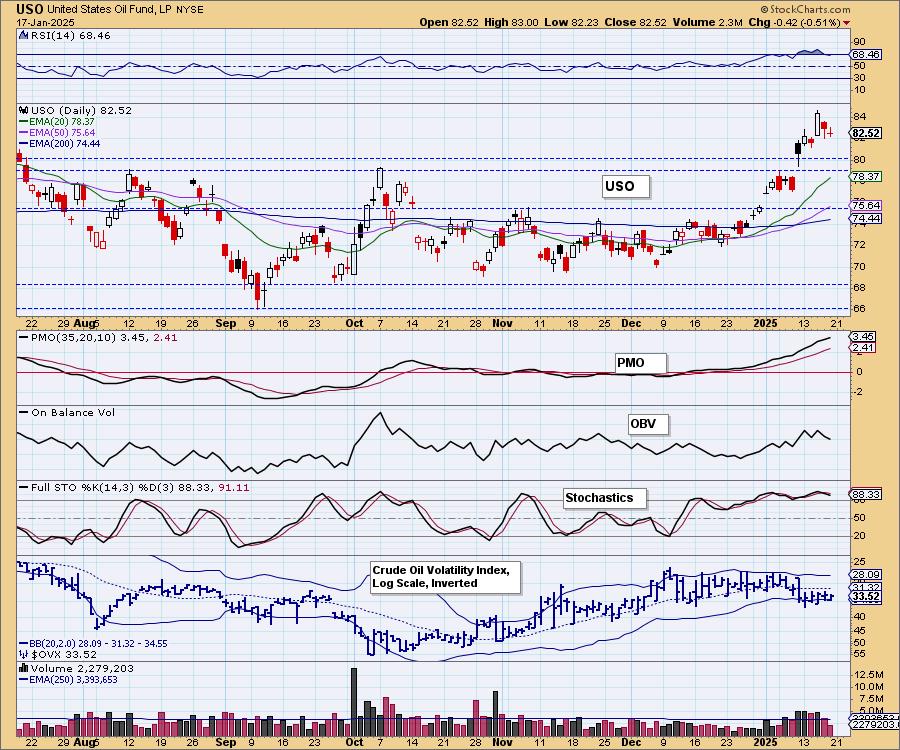The height and width of the screenshot is (750, 900).
Task: Click the 78.37 EMA tag on price axis
Action: coord(866,177)
